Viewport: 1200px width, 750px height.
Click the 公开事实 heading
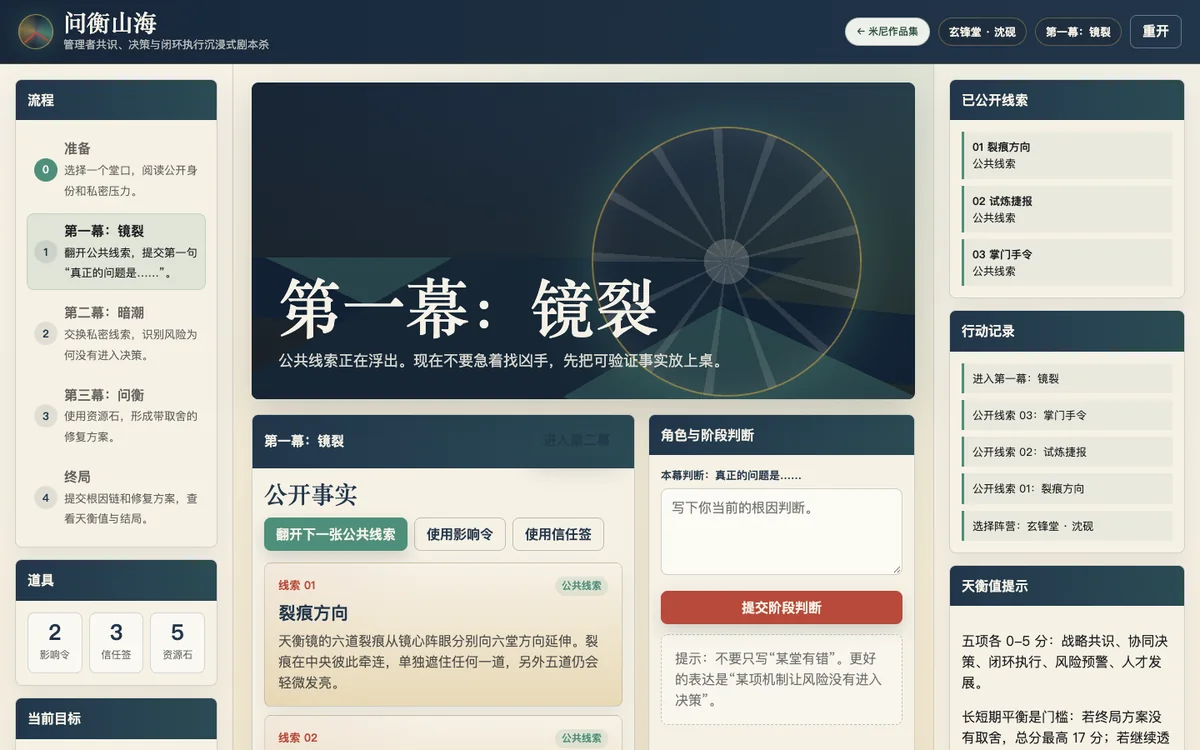[x=311, y=495]
